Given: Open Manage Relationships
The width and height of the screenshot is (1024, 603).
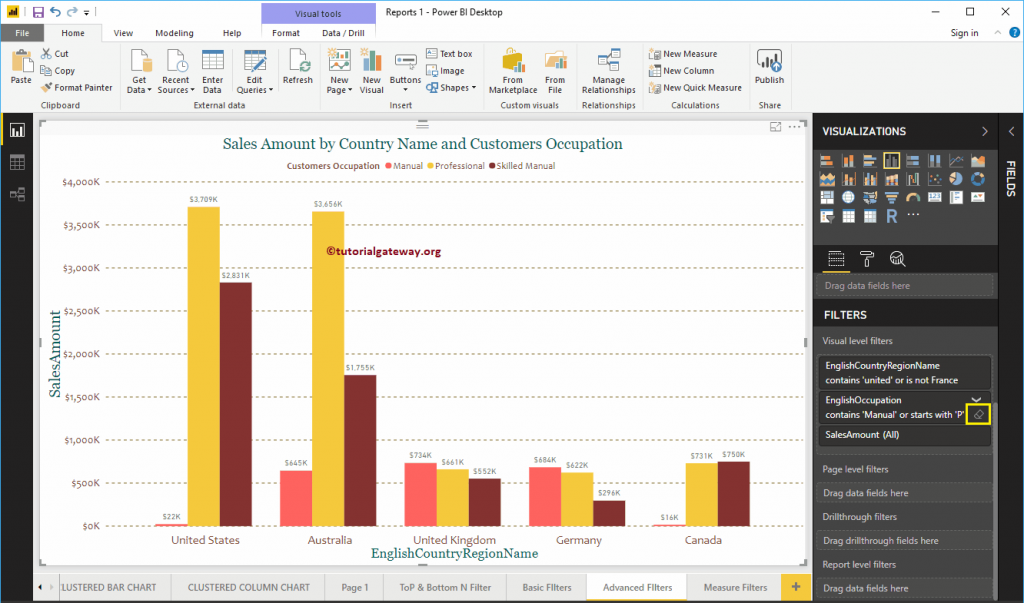Looking at the screenshot, I should pyautogui.click(x=608, y=70).
